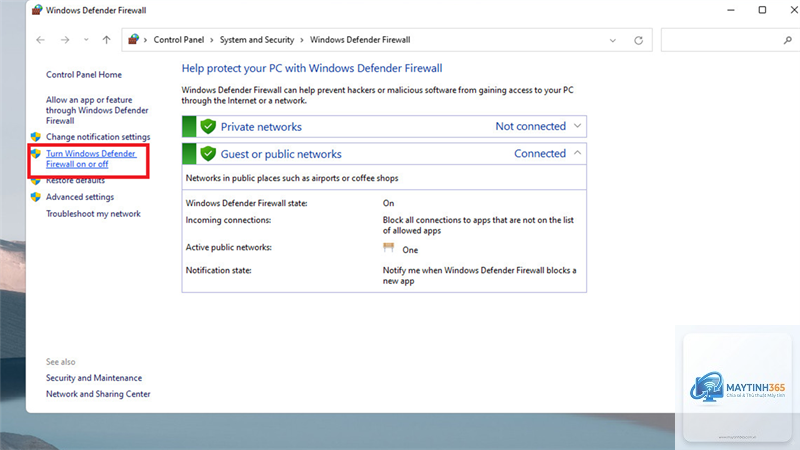Click Guest or public networks heading

281,154
